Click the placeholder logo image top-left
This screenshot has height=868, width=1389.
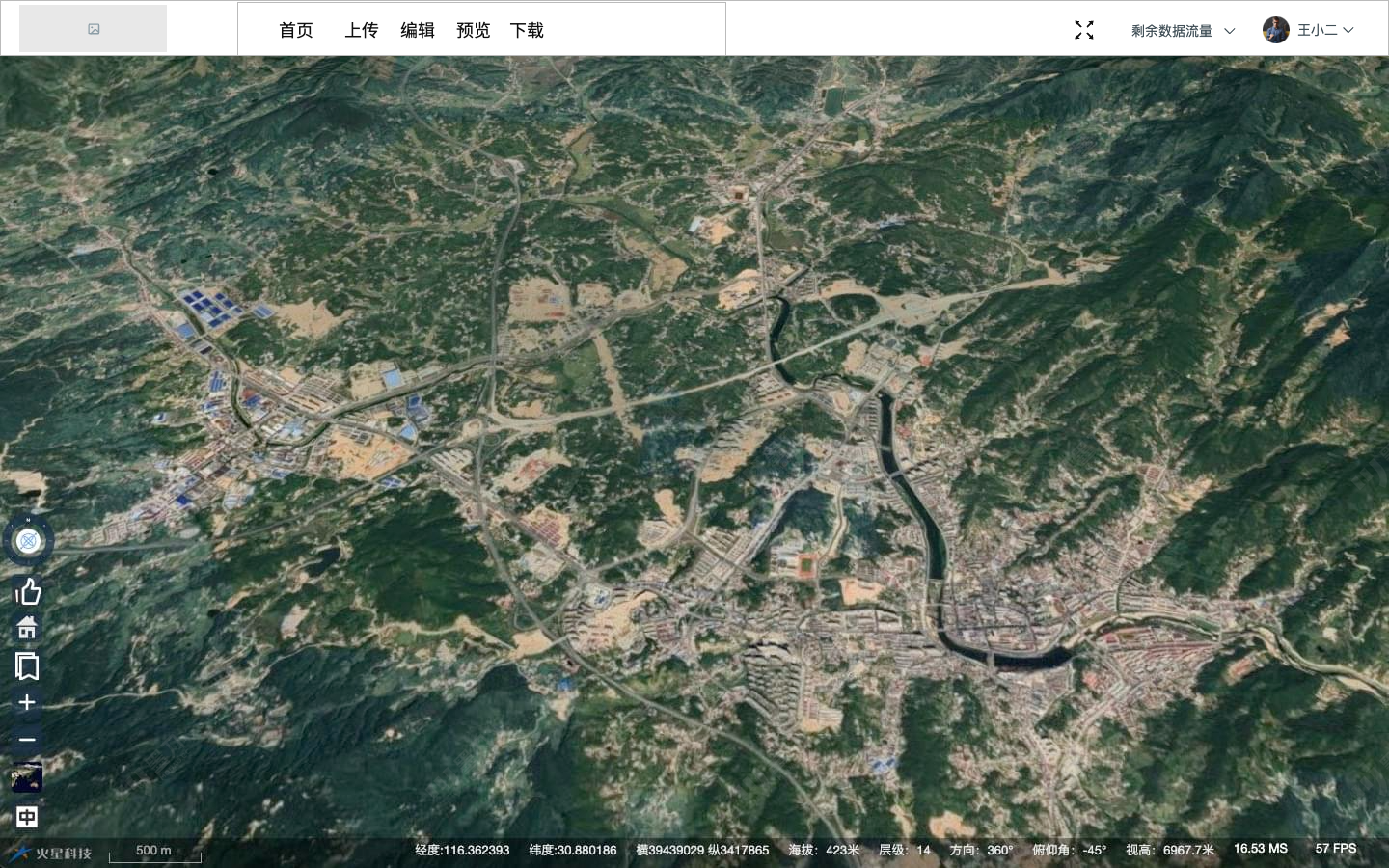(x=94, y=29)
